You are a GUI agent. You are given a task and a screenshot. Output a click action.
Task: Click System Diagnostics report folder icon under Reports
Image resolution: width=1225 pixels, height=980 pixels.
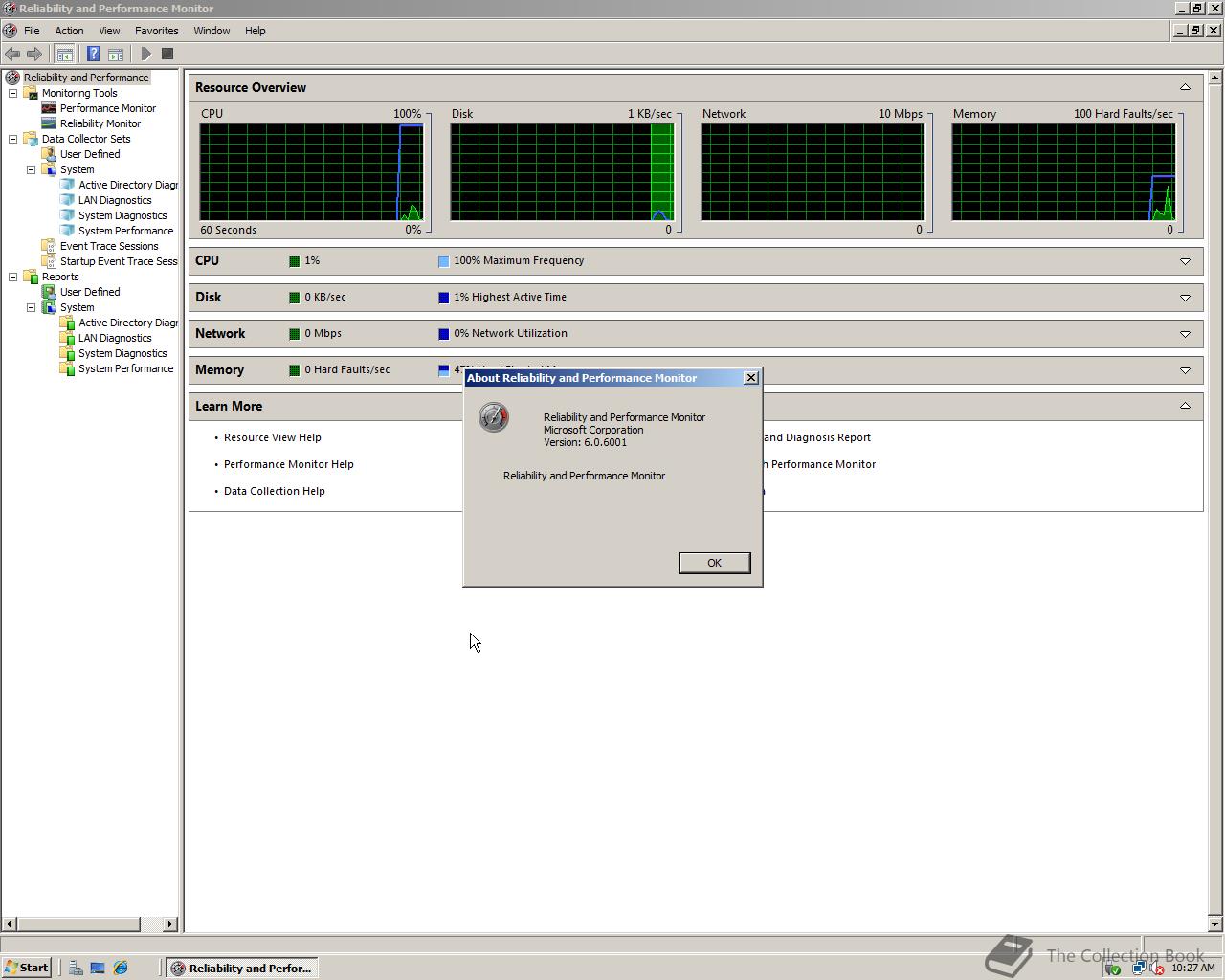point(67,353)
